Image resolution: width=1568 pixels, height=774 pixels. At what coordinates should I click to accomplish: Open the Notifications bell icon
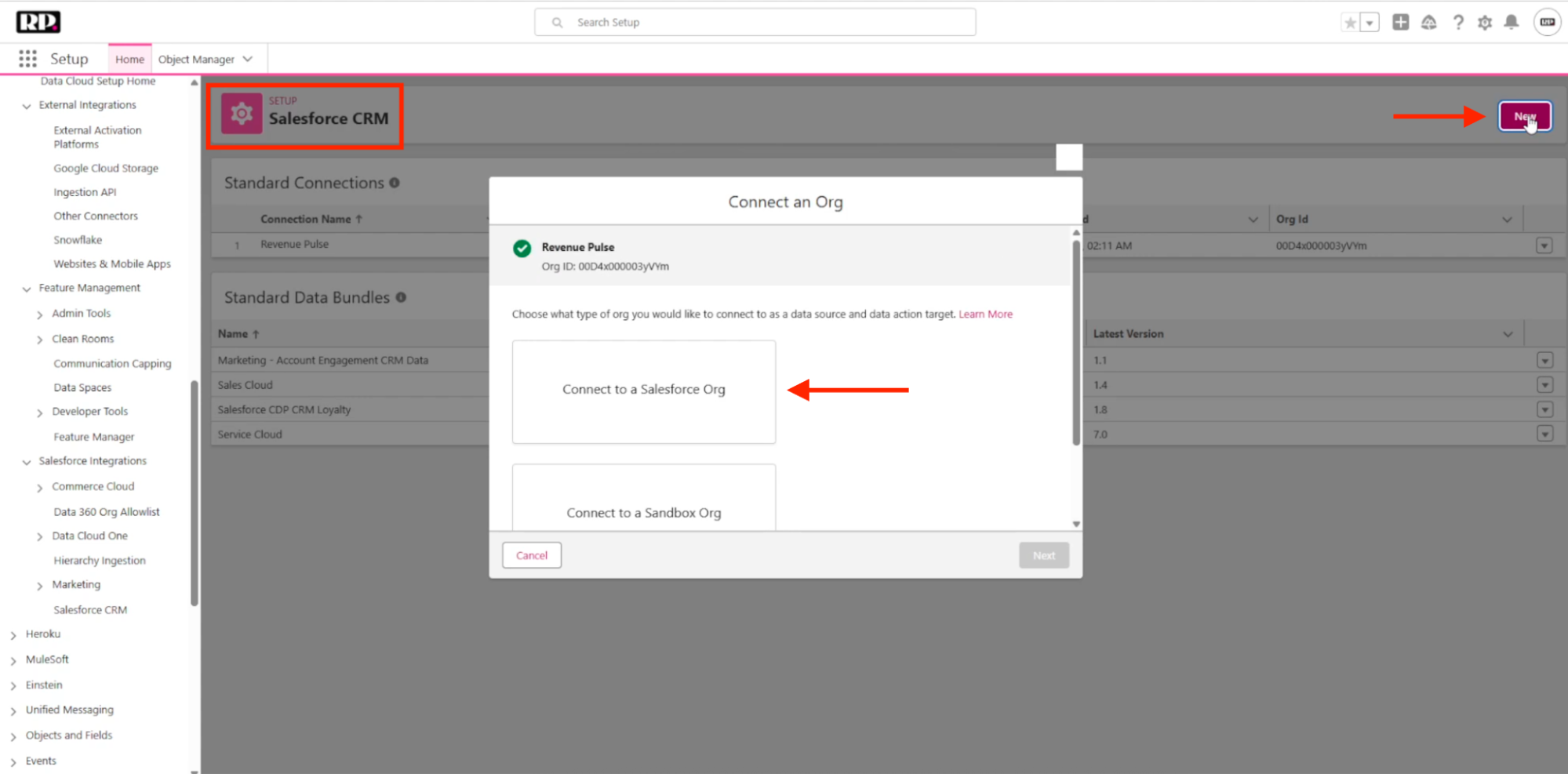[1512, 23]
